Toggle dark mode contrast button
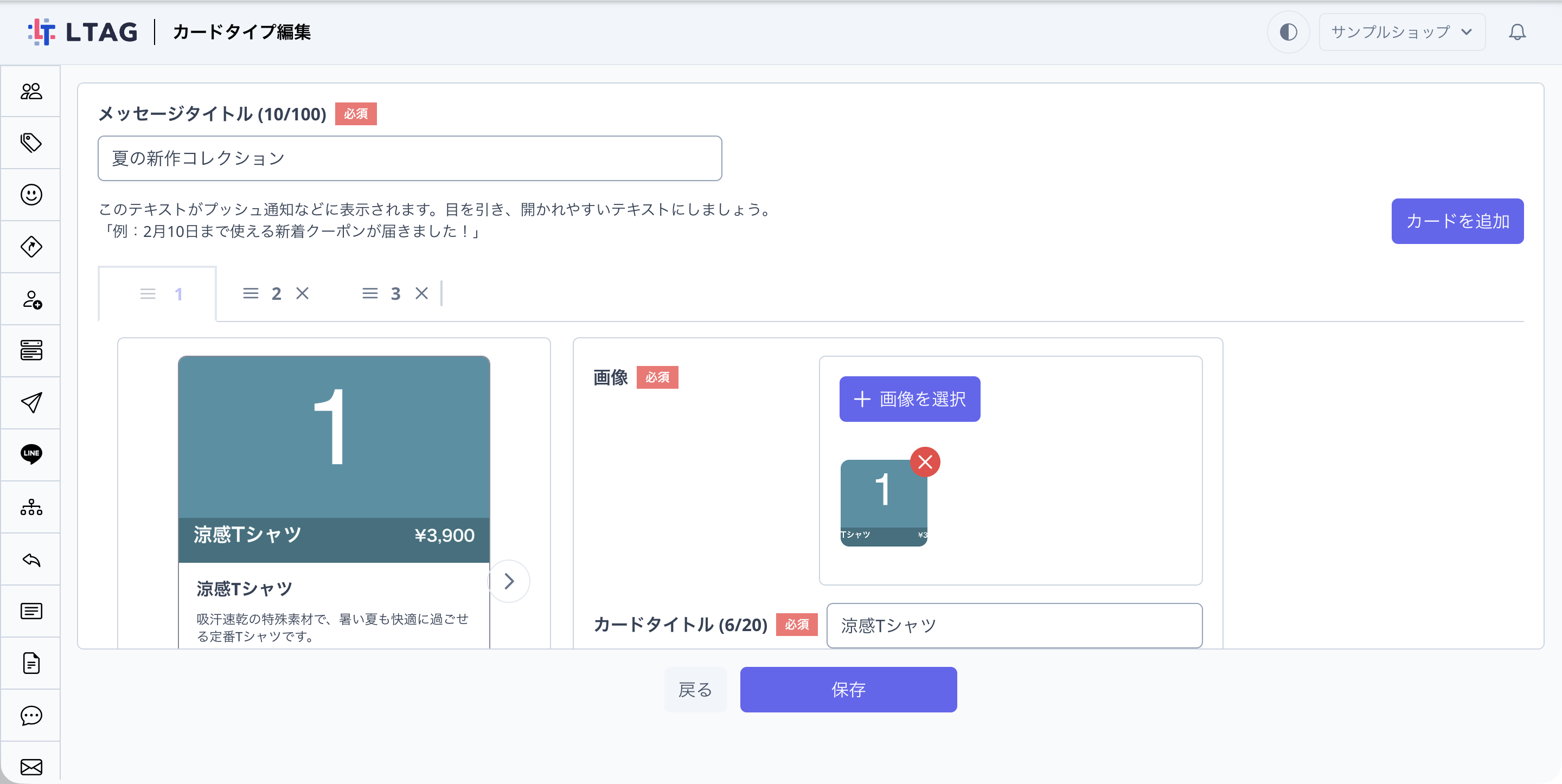 pos(1288,32)
